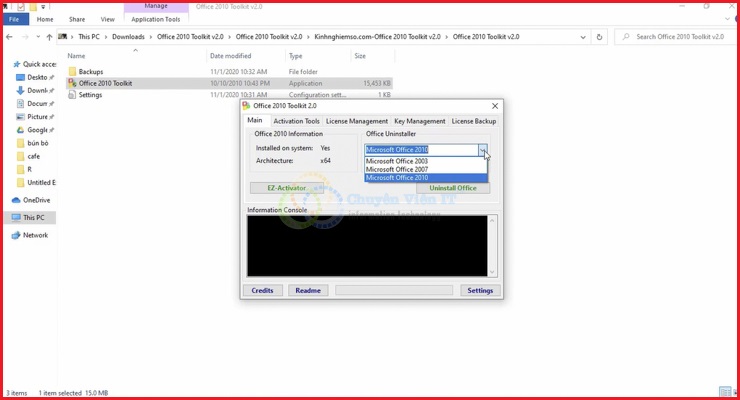Image resolution: width=740 pixels, height=400 pixels.
Task: Switch to the License Management tab
Action: 357,121
